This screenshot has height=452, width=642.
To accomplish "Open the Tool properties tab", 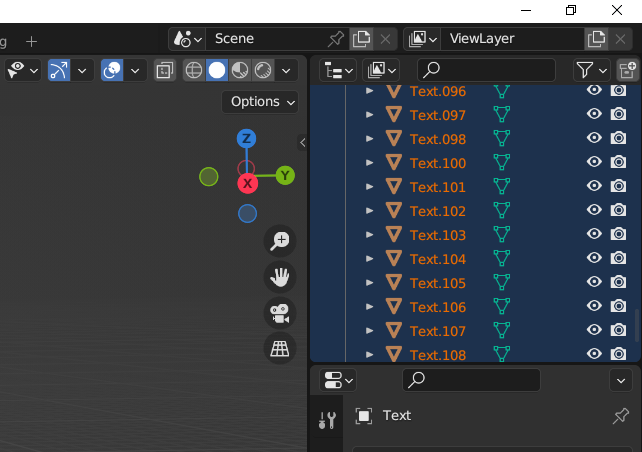I will 327,420.
